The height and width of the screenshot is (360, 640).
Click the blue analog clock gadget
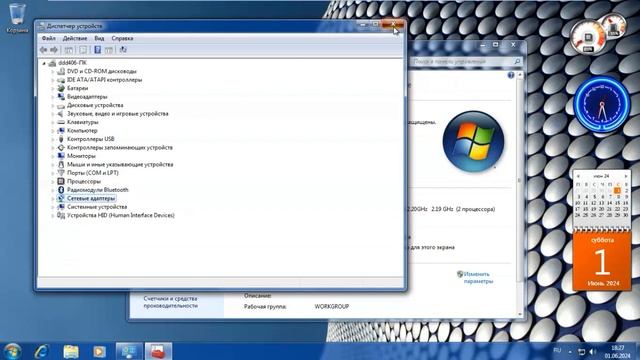click(602, 103)
